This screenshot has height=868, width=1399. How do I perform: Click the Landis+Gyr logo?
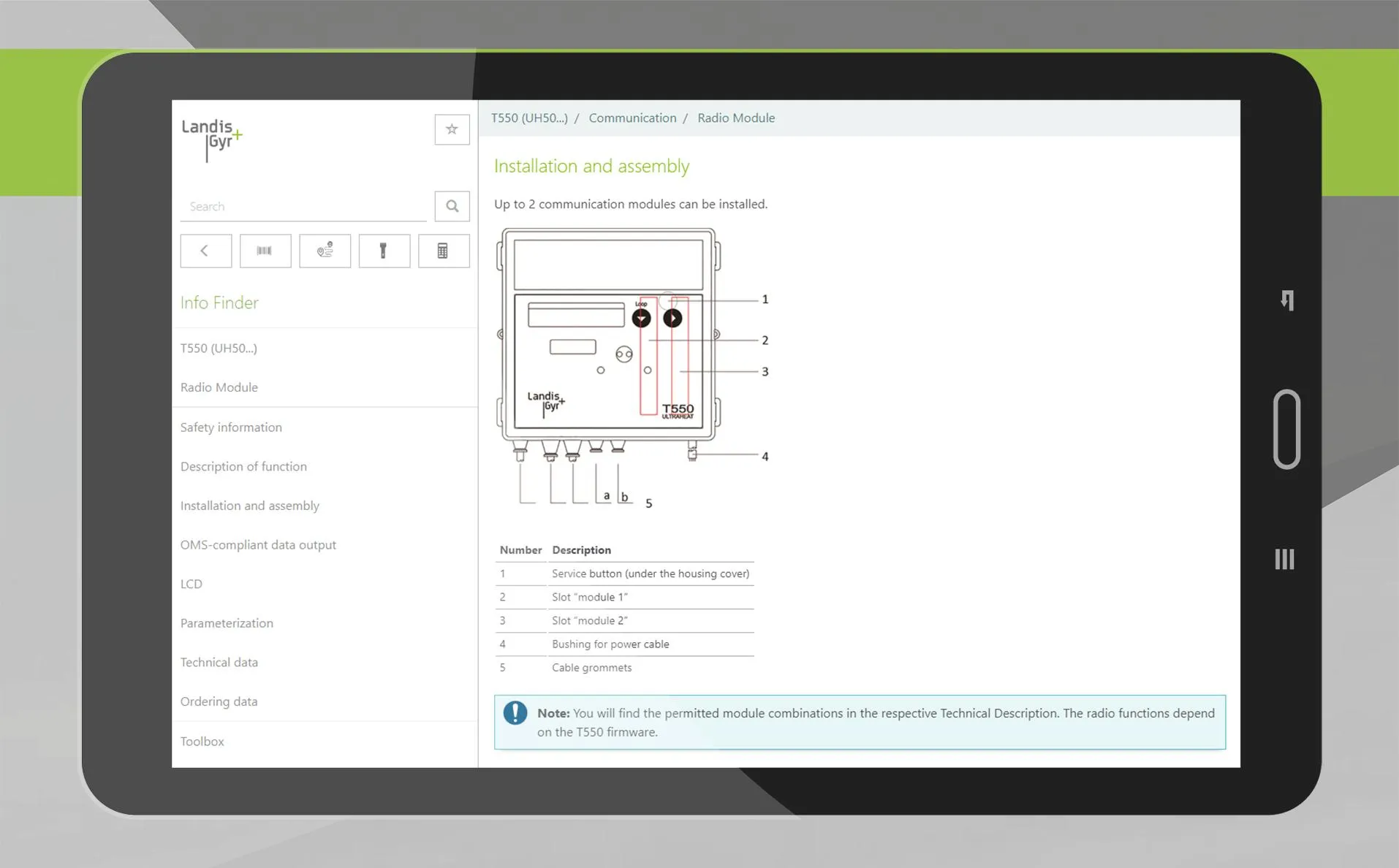[x=212, y=139]
